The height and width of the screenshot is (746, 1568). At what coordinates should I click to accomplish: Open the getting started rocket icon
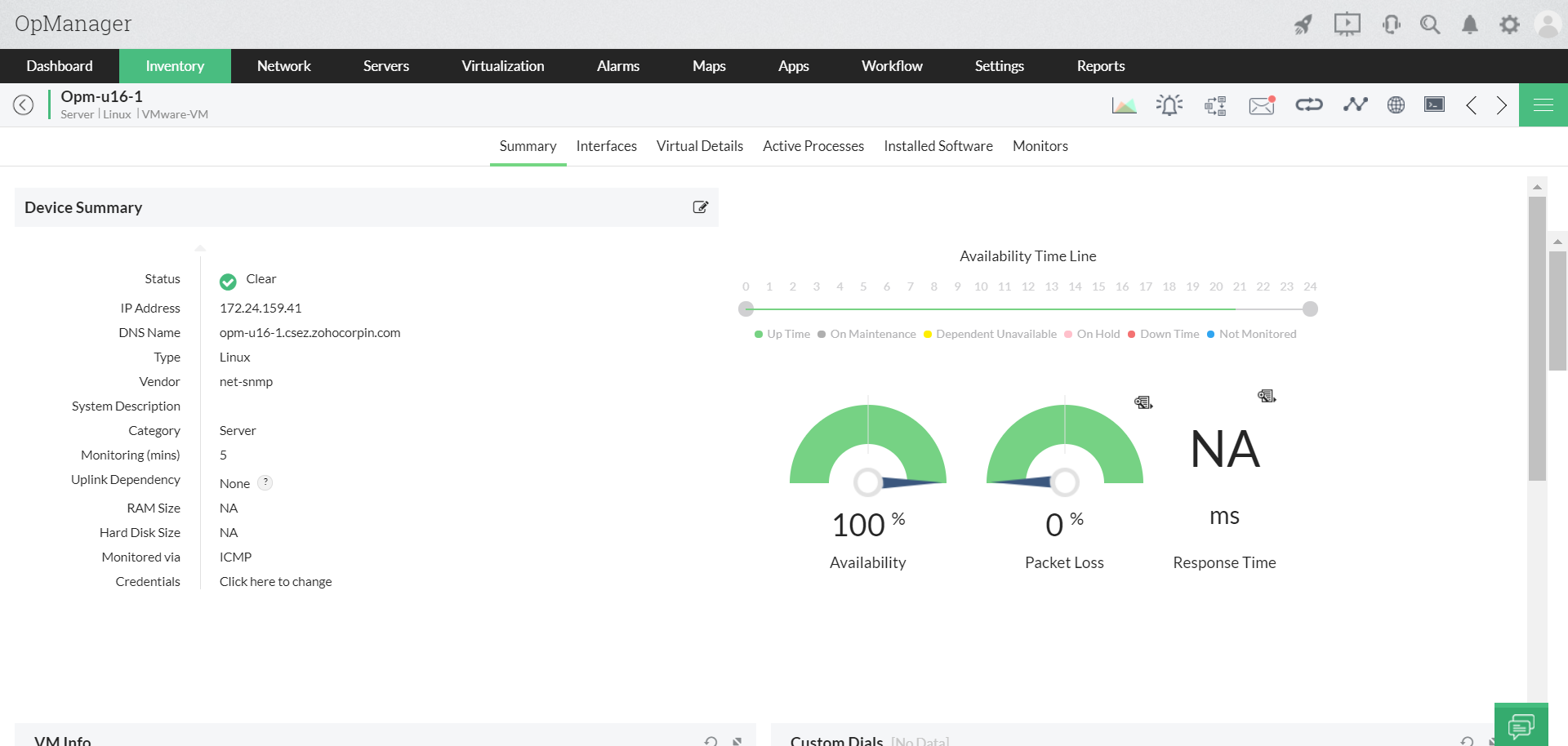[1303, 24]
